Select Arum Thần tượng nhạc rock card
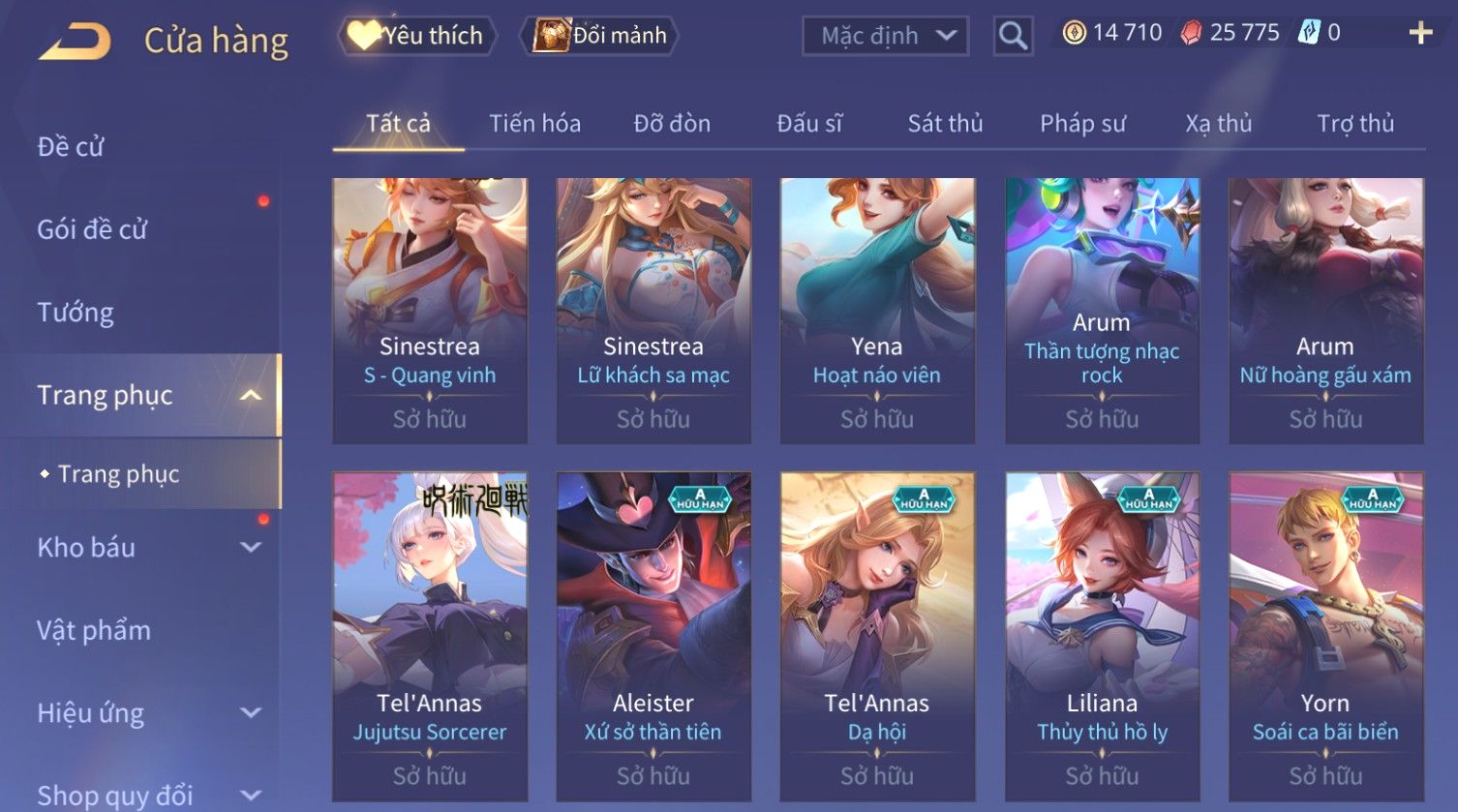 [1102, 311]
